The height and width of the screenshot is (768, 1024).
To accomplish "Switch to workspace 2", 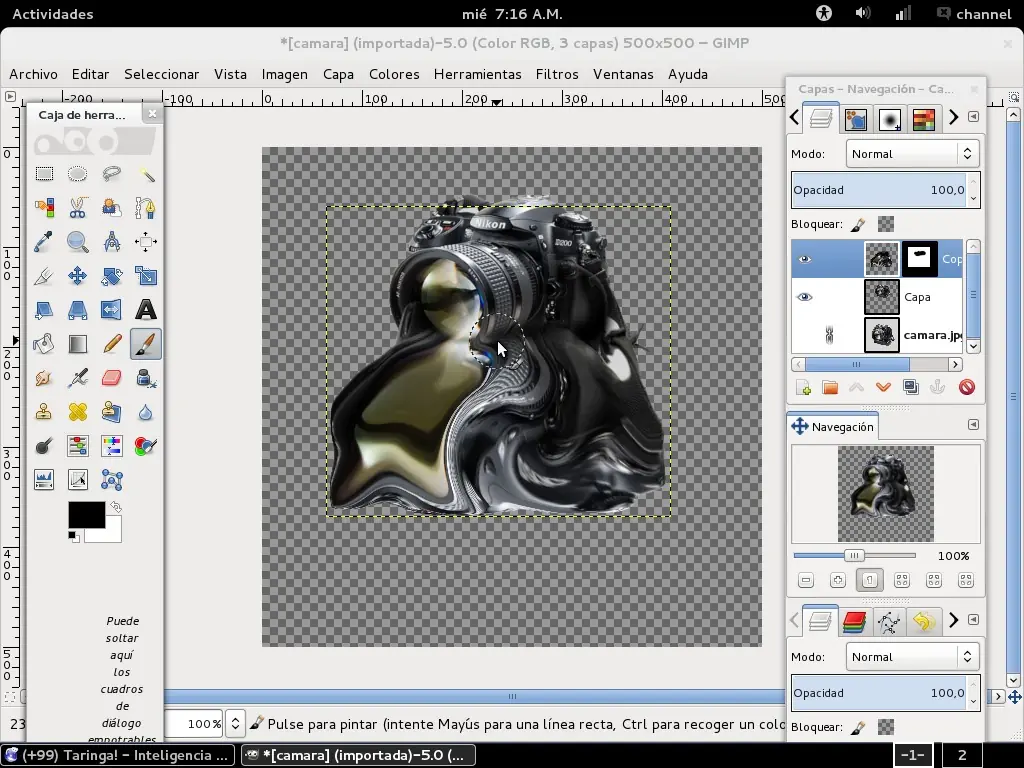I will click(961, 756).
